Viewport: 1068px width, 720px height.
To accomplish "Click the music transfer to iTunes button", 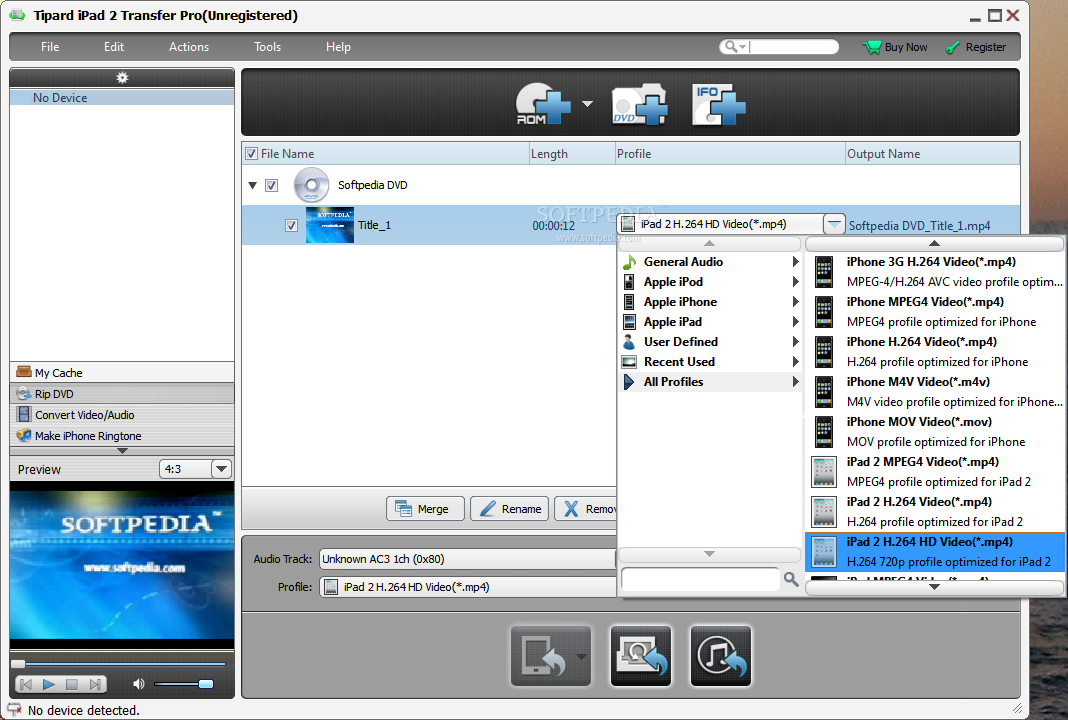I will (x=721, y=656).
